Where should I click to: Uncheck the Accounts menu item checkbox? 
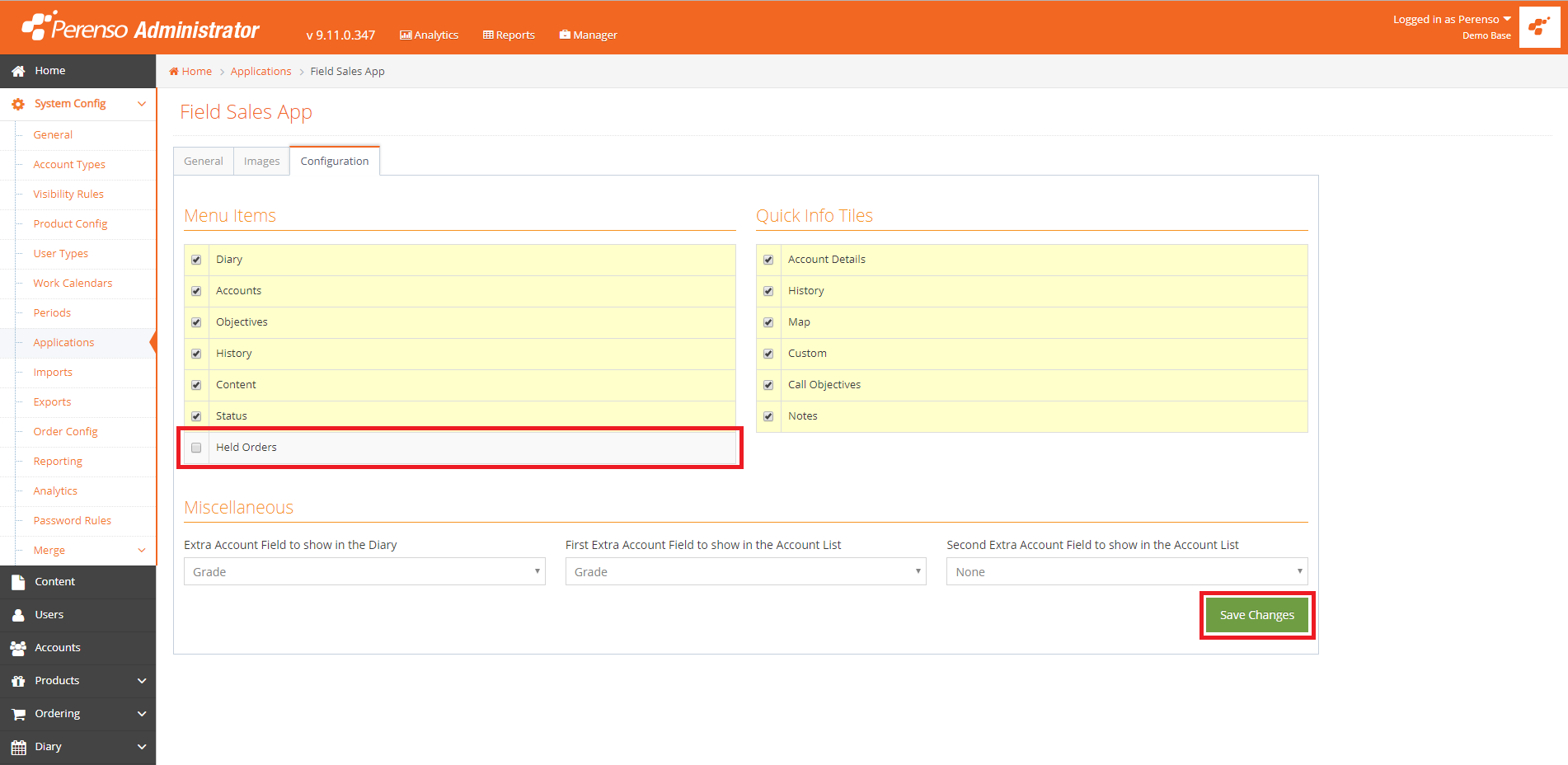click(196, 291)
